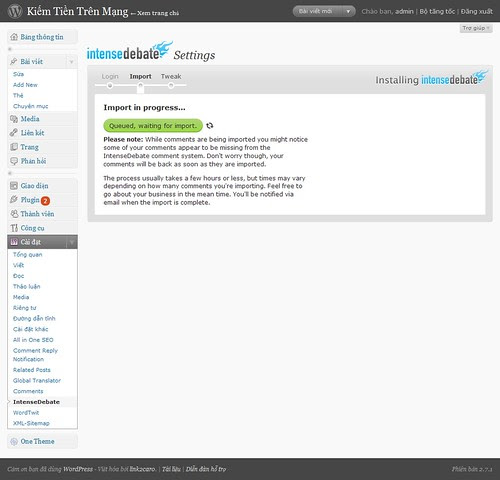
Task: Click the WordPress logo icon in header
Action: (15, 11)
